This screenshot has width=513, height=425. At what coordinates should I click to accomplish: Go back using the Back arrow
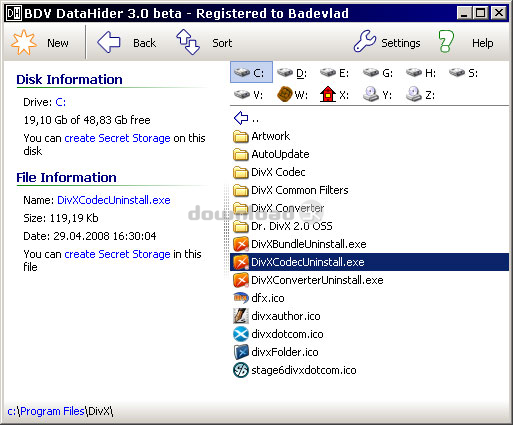click(109, 42)
